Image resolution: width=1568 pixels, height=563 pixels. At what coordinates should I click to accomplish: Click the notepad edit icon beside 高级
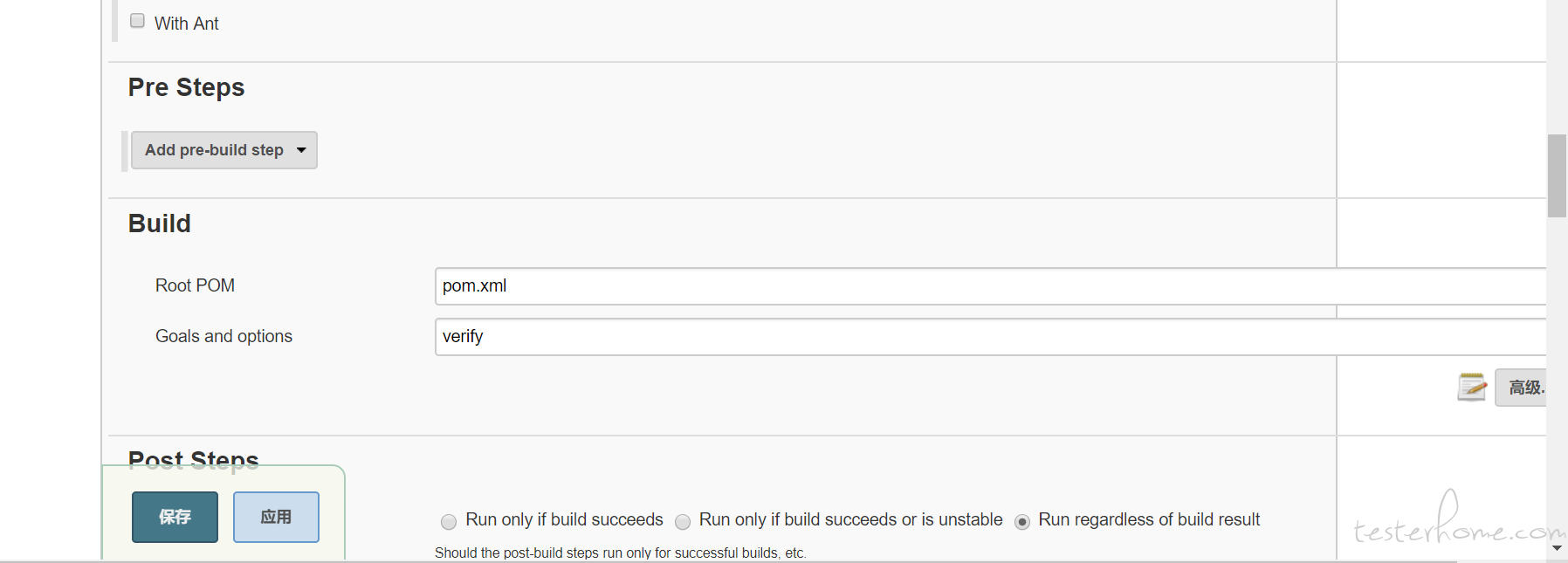point(1472,387)
